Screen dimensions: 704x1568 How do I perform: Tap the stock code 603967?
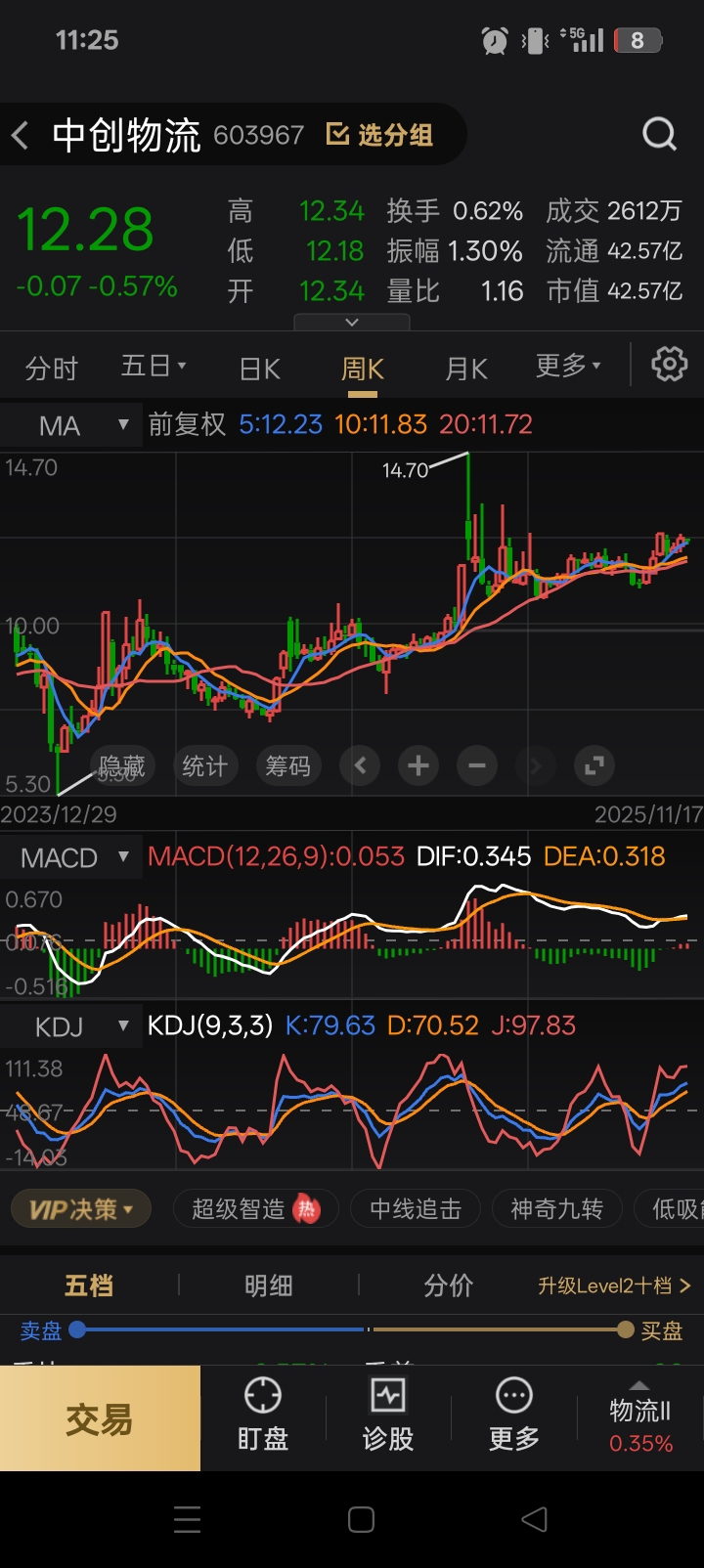coord(259,135)
